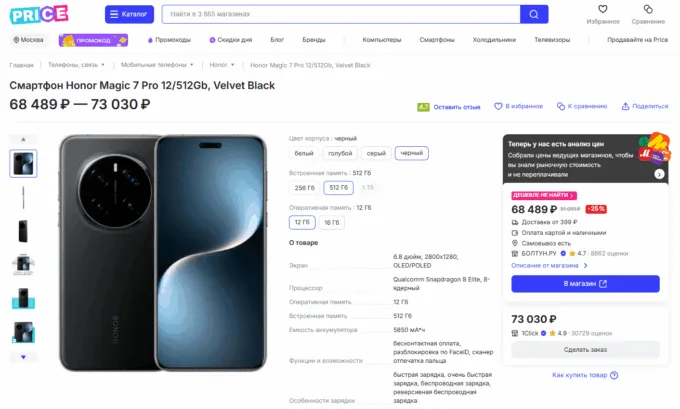Click the search magnifier button
This screenshot has height=409, width=680.
(534, 14)
